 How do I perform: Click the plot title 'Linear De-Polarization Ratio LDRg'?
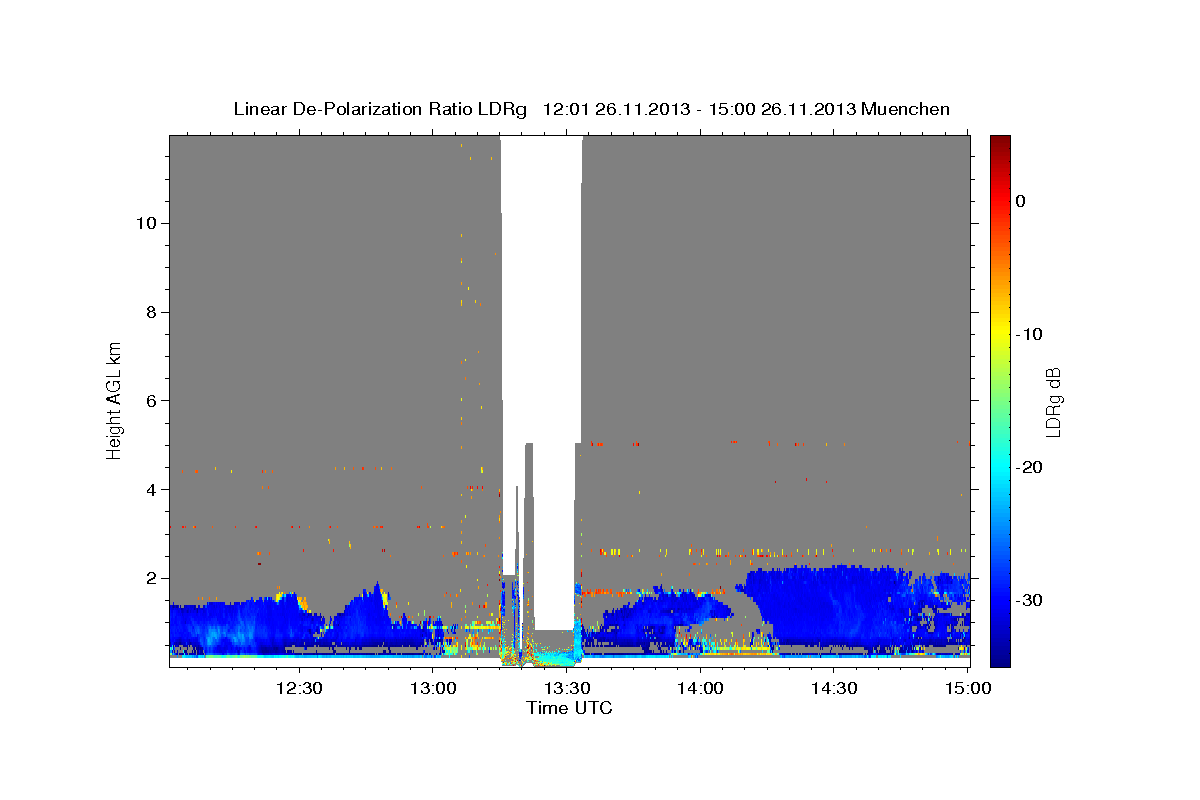380,109
